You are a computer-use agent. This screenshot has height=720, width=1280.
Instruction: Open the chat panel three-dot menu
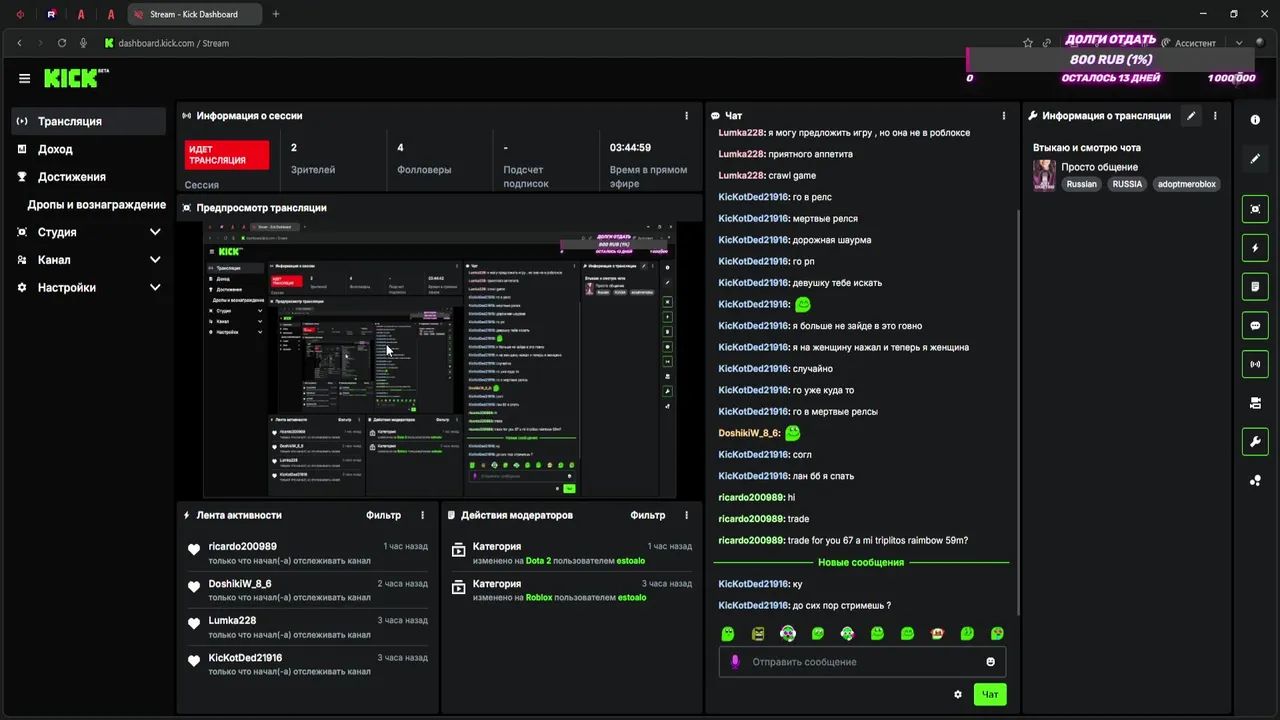coord(1004,116)
